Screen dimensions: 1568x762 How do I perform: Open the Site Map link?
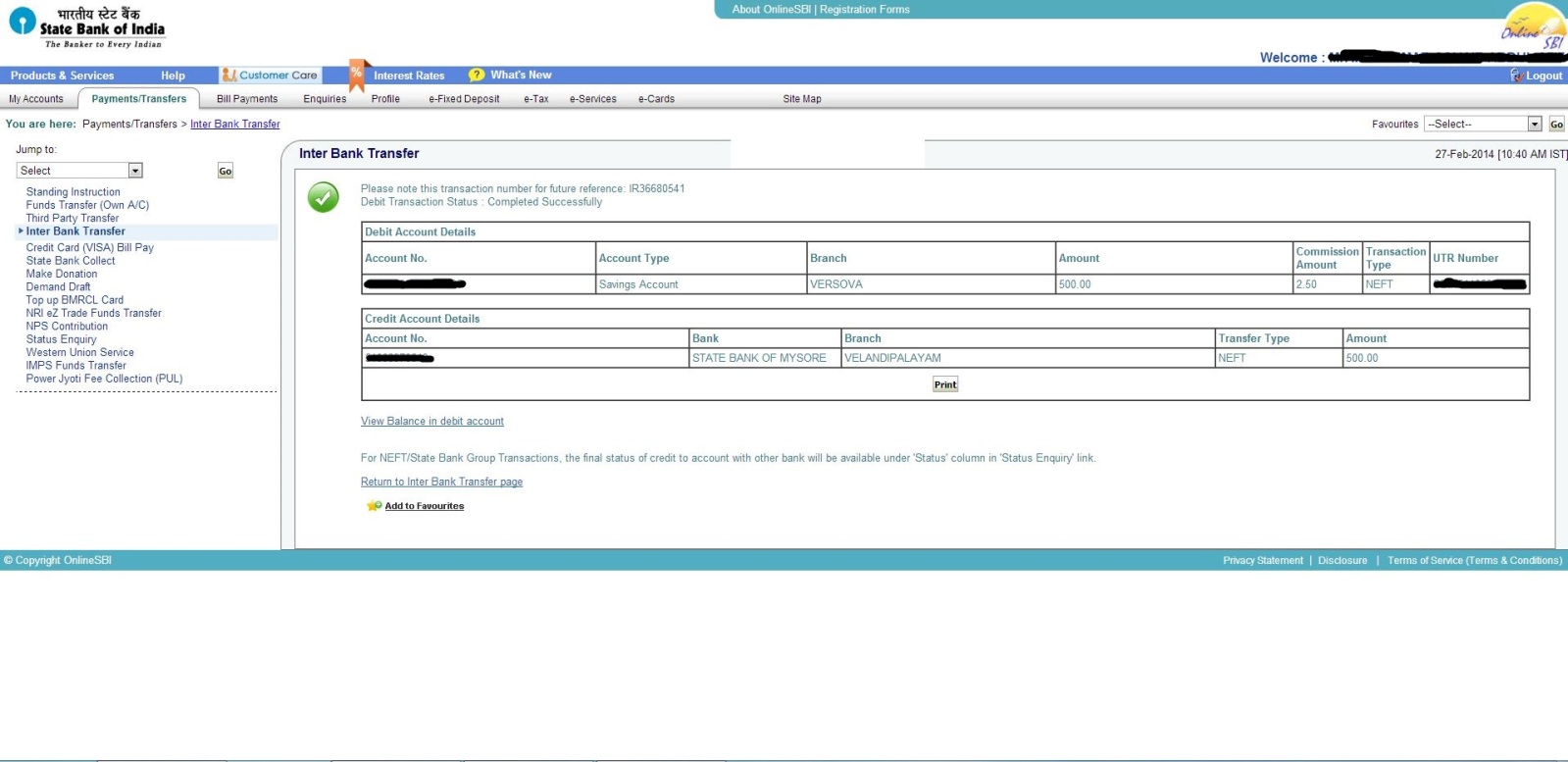tap(802, 99)
